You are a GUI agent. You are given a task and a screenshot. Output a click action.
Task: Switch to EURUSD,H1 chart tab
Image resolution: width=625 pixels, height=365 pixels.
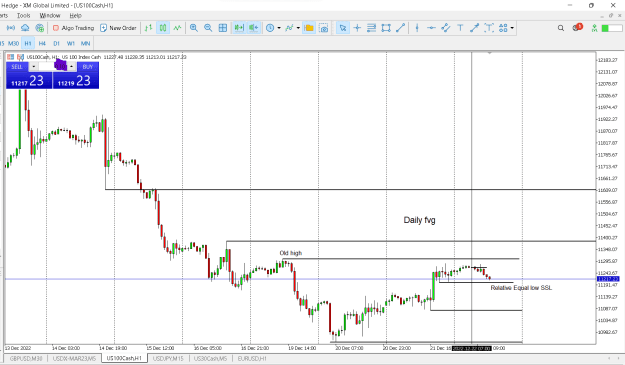252,359
